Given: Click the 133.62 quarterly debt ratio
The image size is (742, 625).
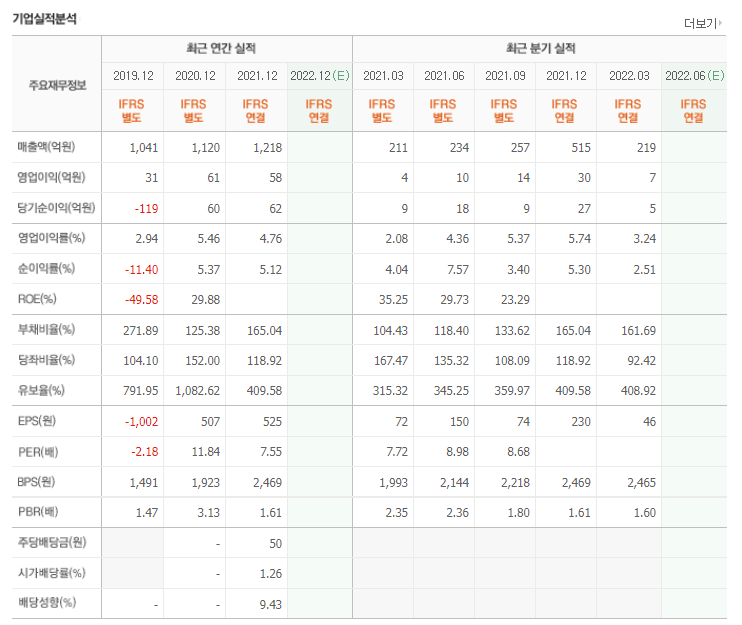Looking at the screenshot, I should pyautogui.click(x=512, y=331).
